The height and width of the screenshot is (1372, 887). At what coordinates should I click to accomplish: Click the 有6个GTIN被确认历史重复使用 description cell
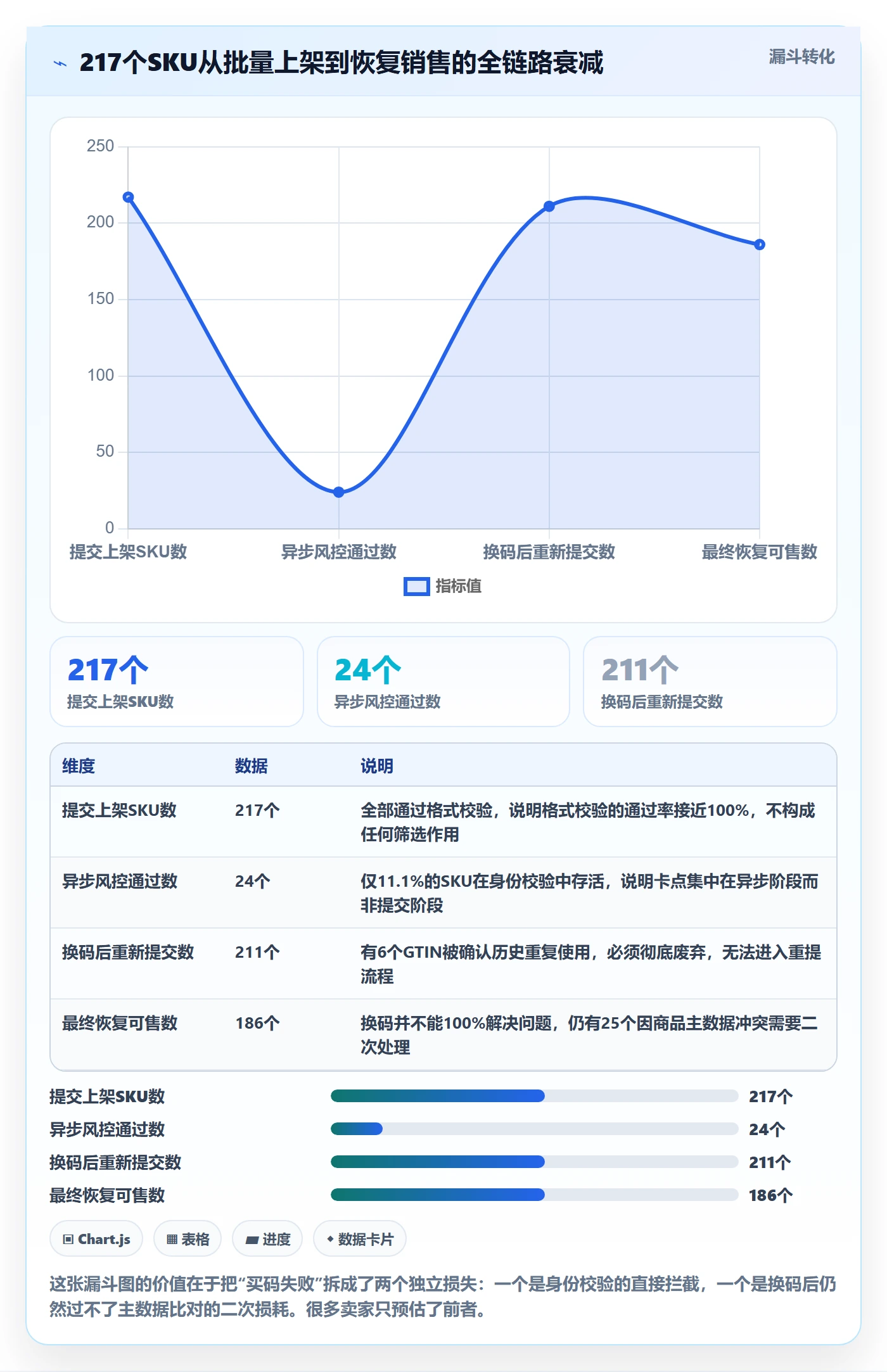click(x=591, y=964)
